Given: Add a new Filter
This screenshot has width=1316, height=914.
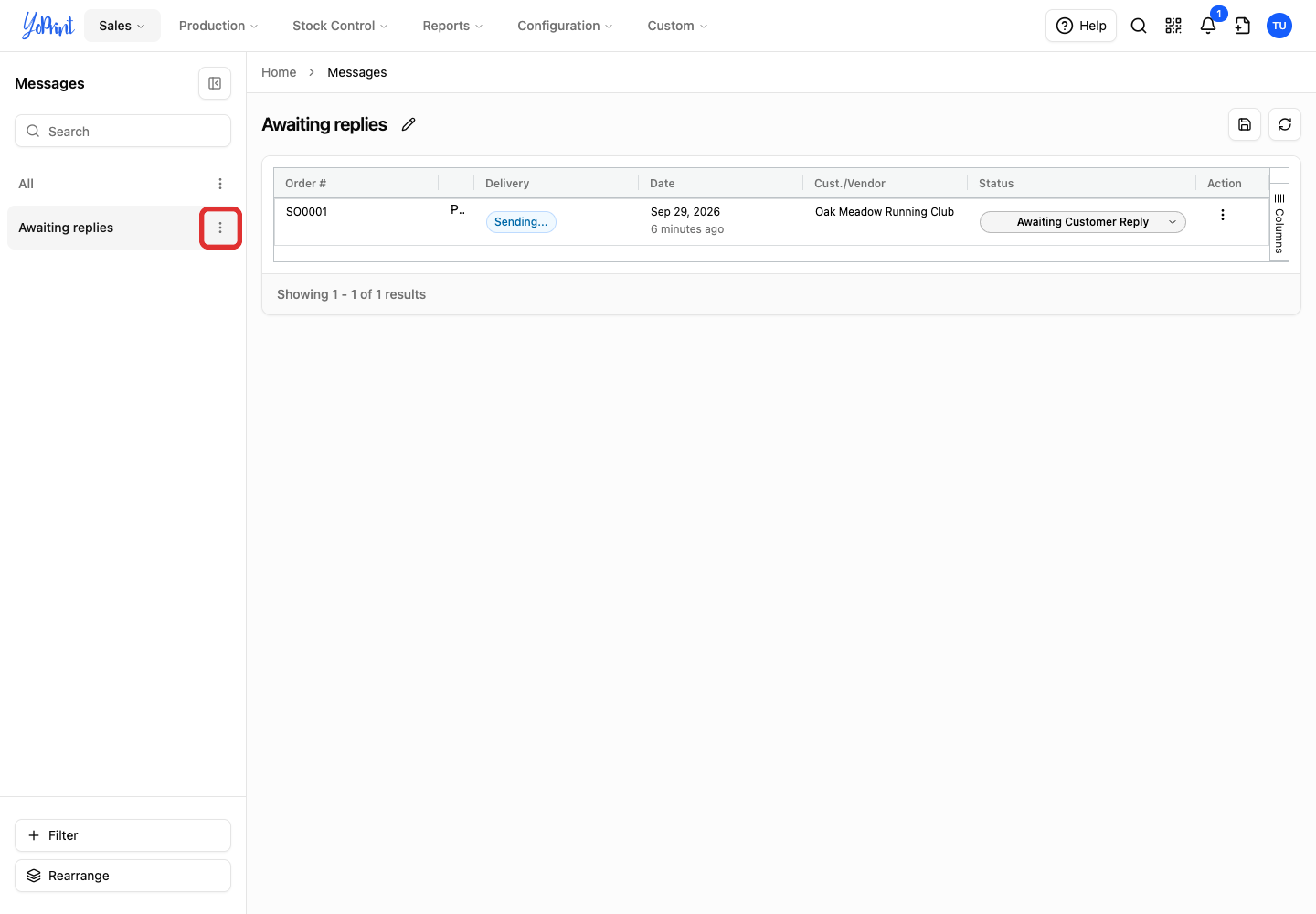Looking at the screenshot, I should (122, 835).
